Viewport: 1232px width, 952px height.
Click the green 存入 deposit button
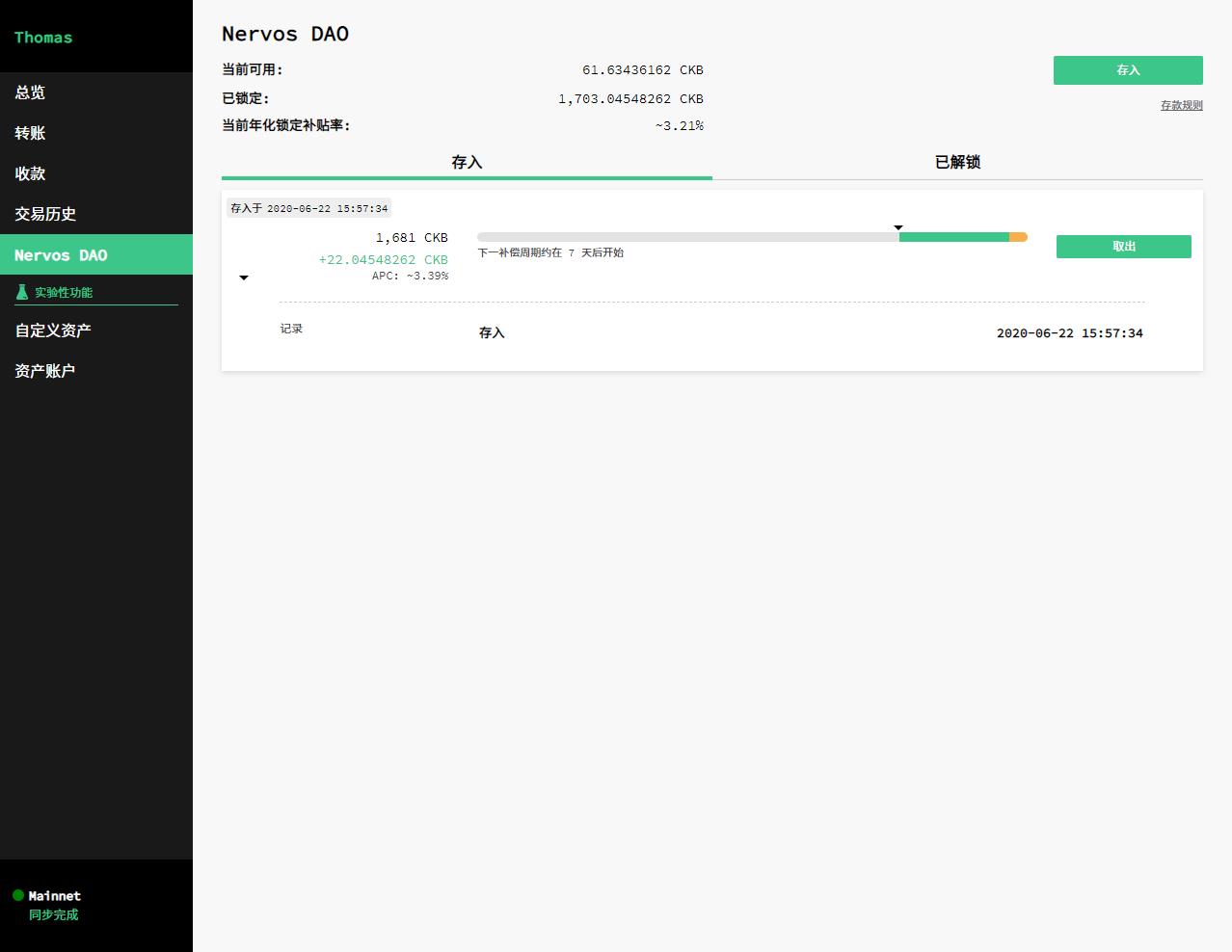(x=1128, y=70)
